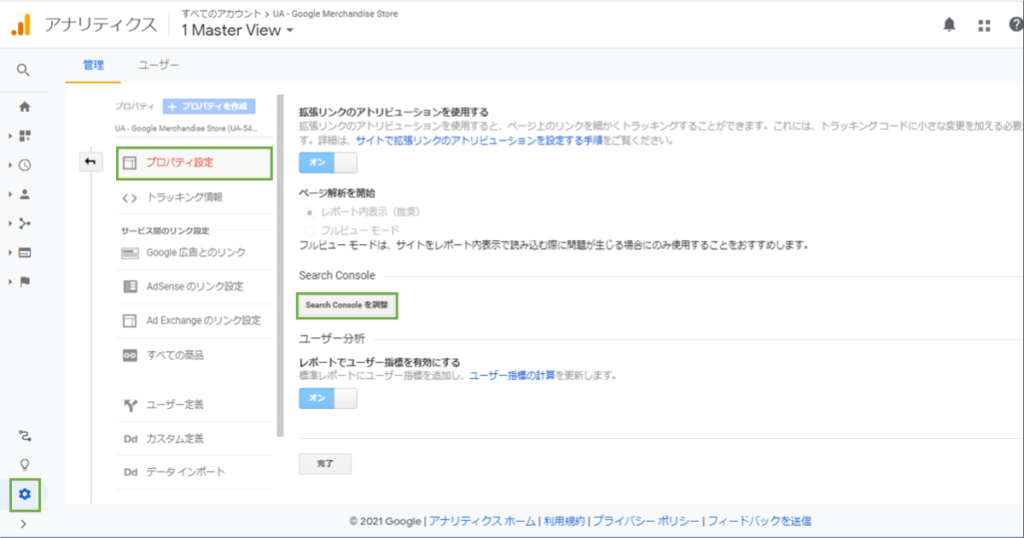Open Ad Exchange のリンク設定 menu item
This screenshot has width=1024, height=538.
point(195,321)
